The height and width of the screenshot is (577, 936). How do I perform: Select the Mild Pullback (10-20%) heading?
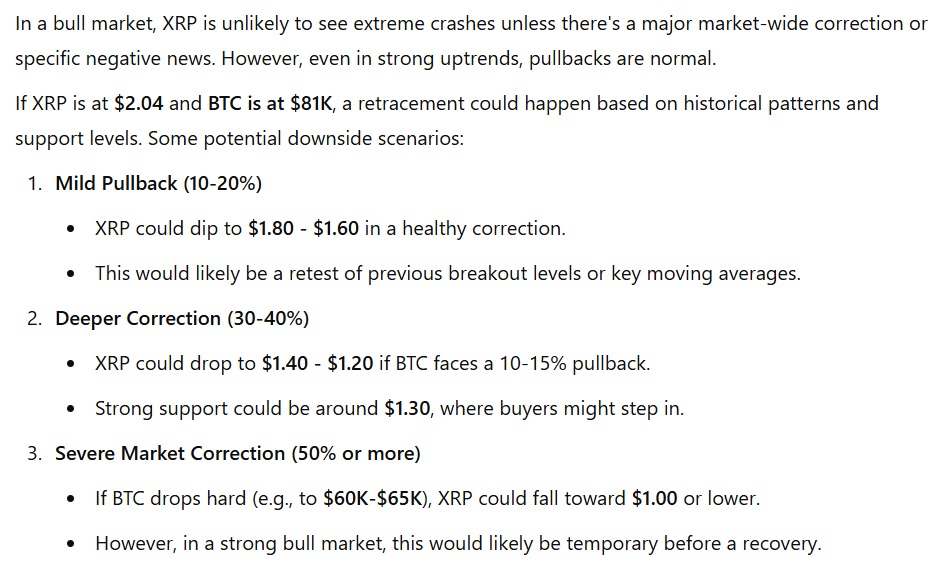pyautogui.click(x=158, y=183)
